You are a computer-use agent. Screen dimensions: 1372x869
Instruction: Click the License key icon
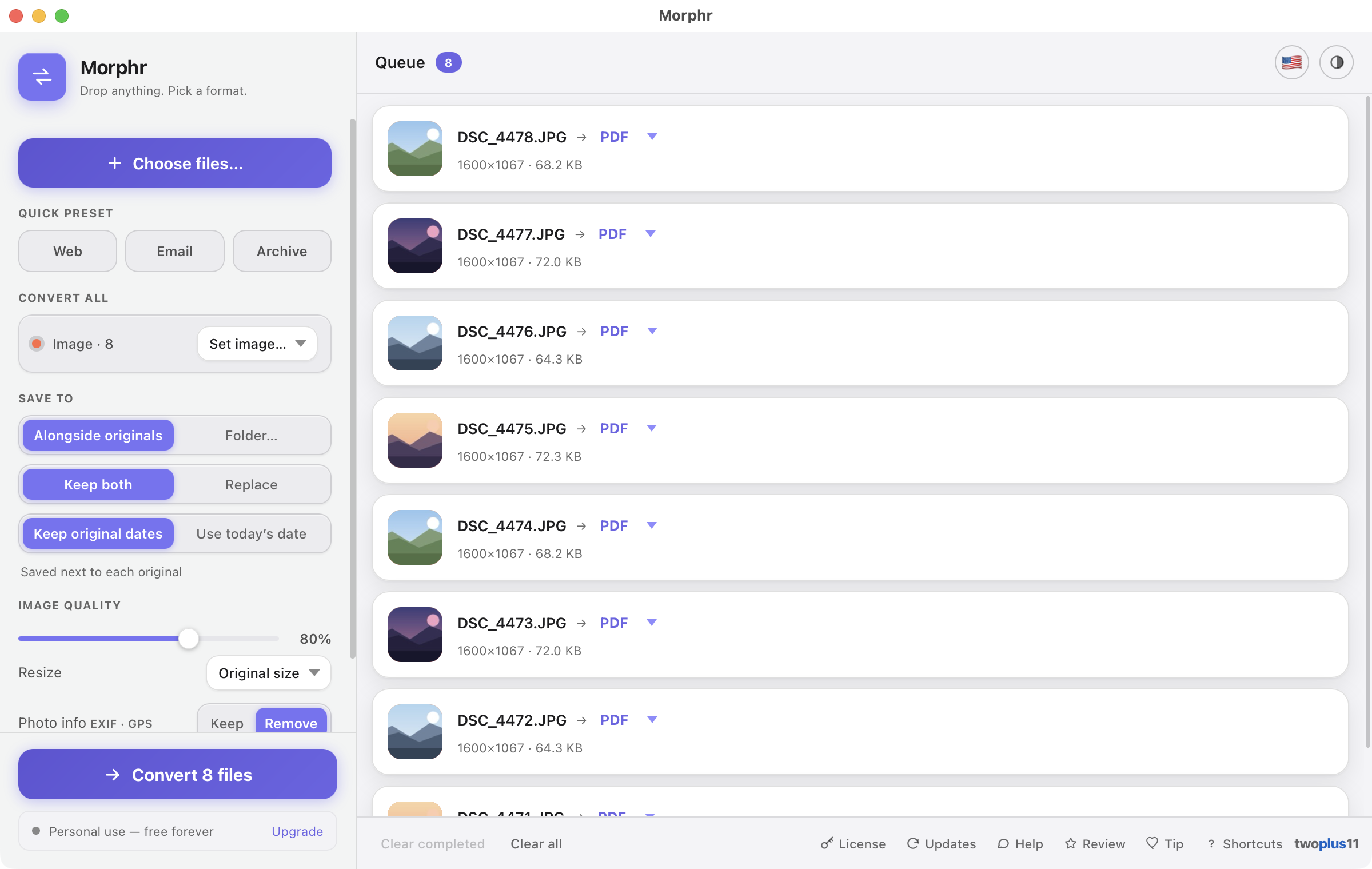coord(827,843)
